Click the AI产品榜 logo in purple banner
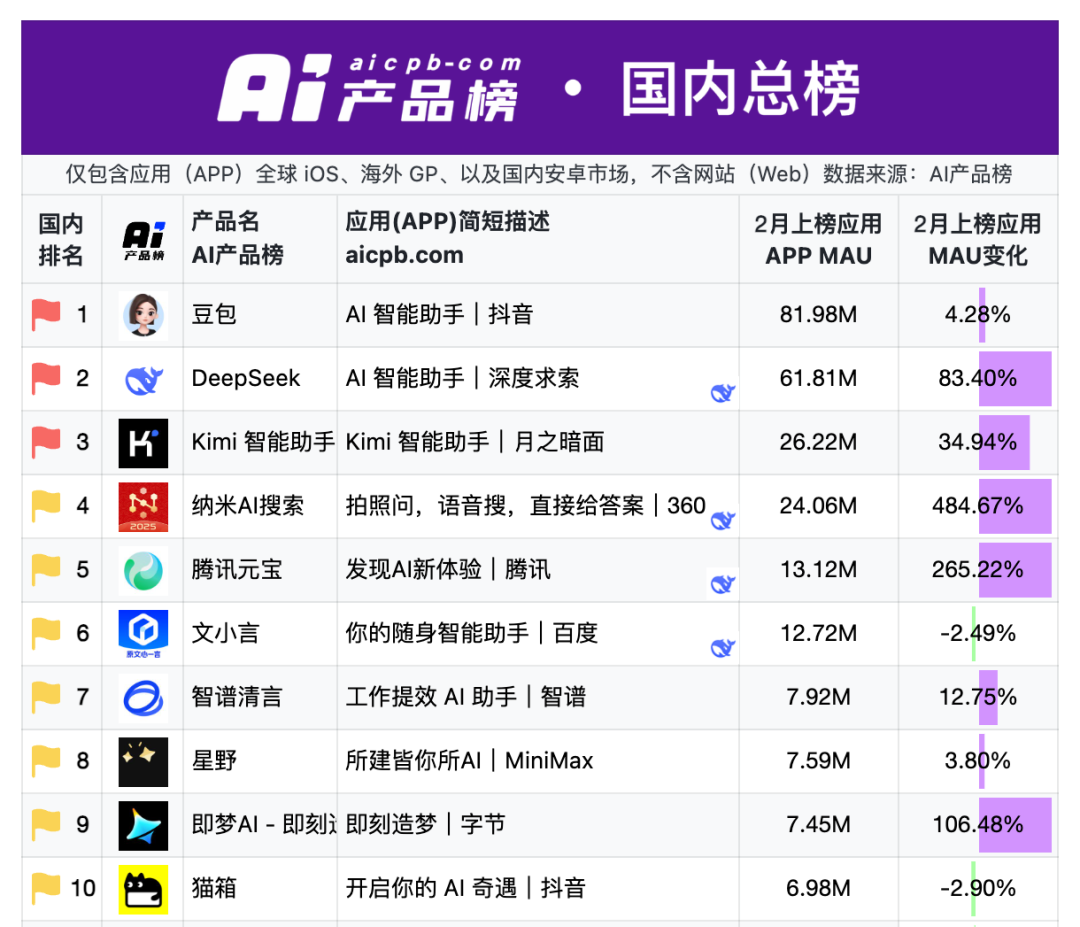Image resolution: width=1080 pixels, height=927 pixels. click(368, 88)
